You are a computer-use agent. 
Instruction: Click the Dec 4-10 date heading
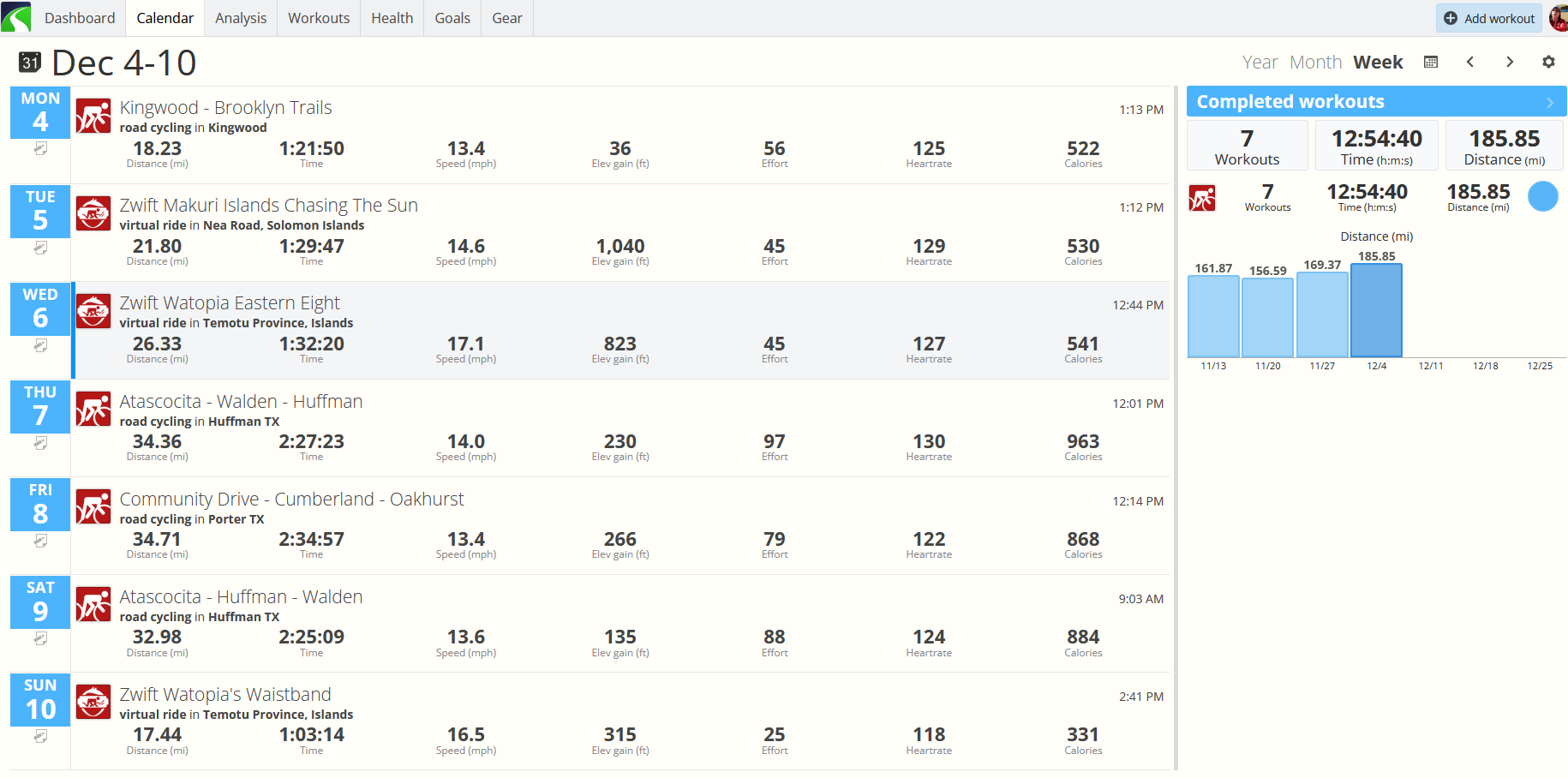(x=124, y=63)
